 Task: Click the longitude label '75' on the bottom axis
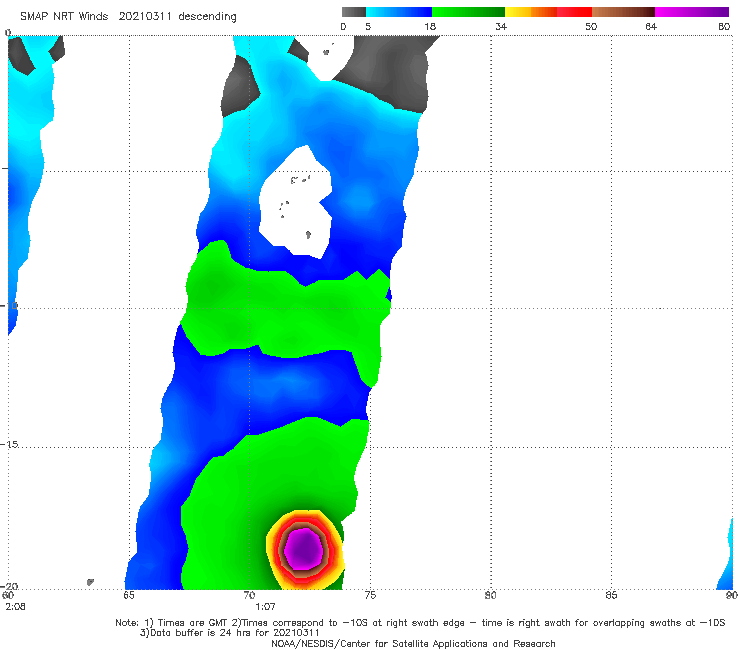click(x=370, y=595)
